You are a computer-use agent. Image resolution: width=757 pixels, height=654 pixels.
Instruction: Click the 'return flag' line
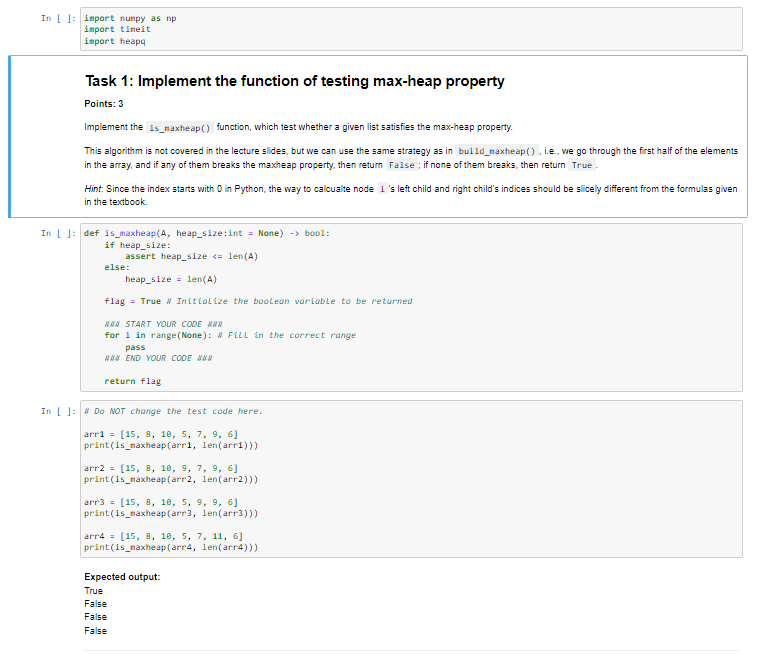(133, 381)
